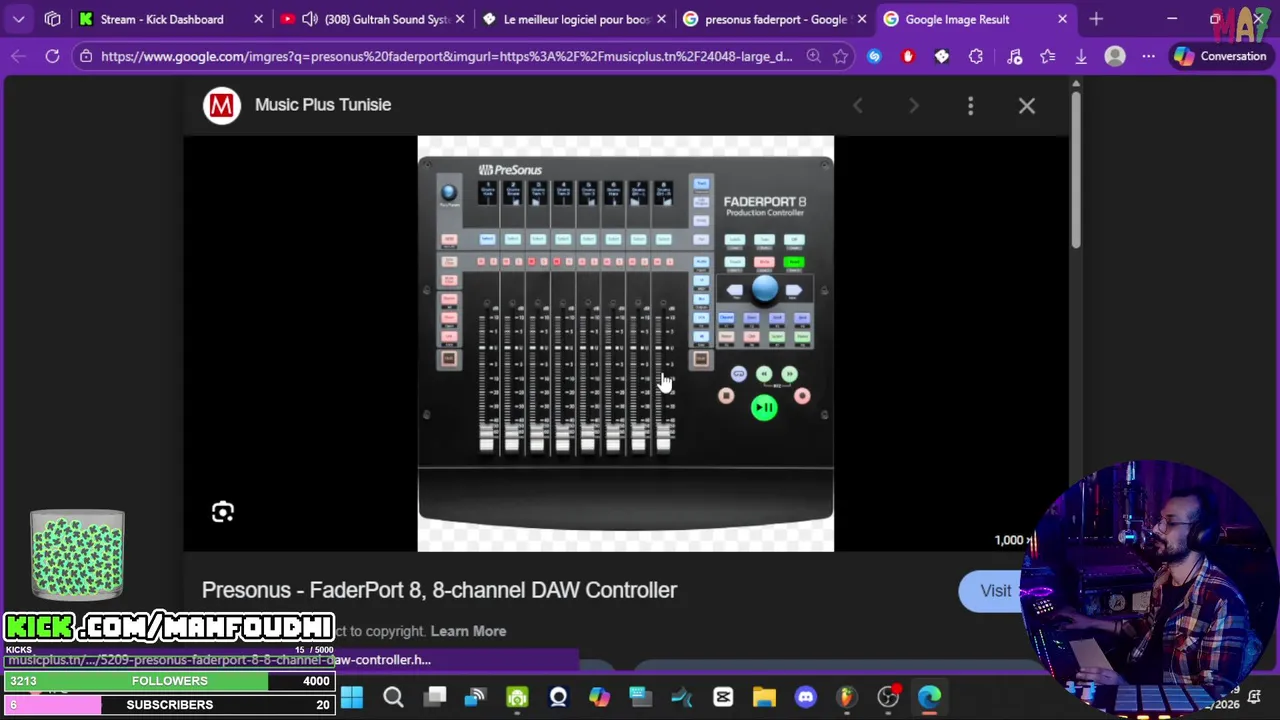Image resolution: width=1280 pixels, height=720 pixels.
Task: Click the Followers goal progress bar
Action: pyautogui.click(x=169, y=681)
